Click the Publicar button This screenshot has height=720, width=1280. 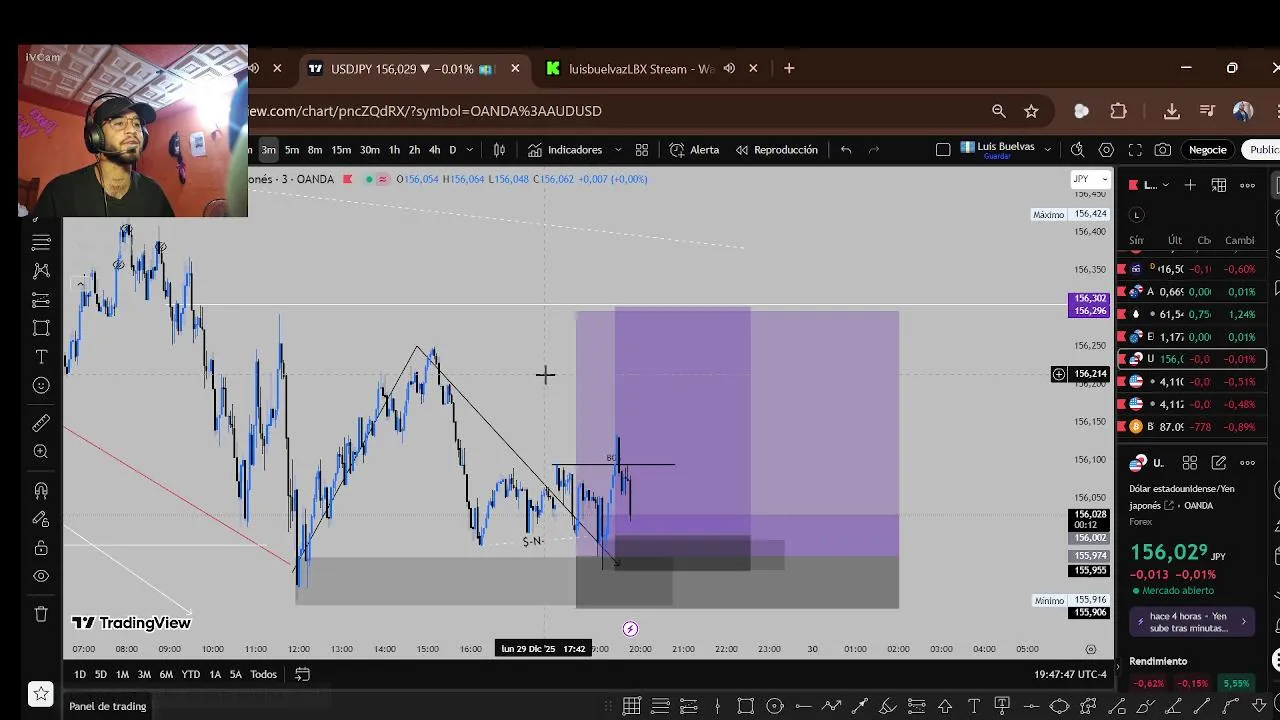pos(1262,150)
